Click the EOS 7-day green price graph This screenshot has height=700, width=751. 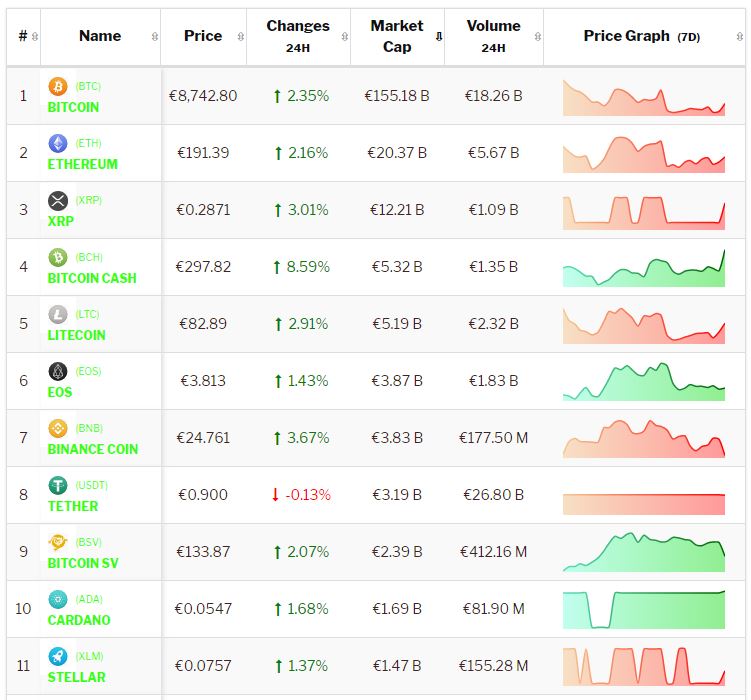click(643, 381)
